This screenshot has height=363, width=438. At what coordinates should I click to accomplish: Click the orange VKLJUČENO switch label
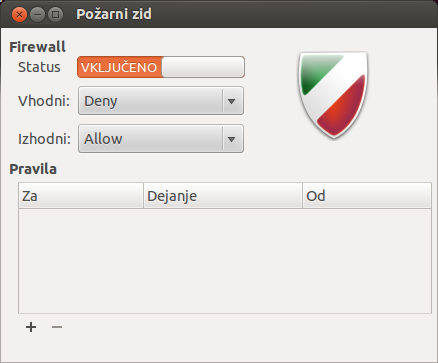pos(119,68)
